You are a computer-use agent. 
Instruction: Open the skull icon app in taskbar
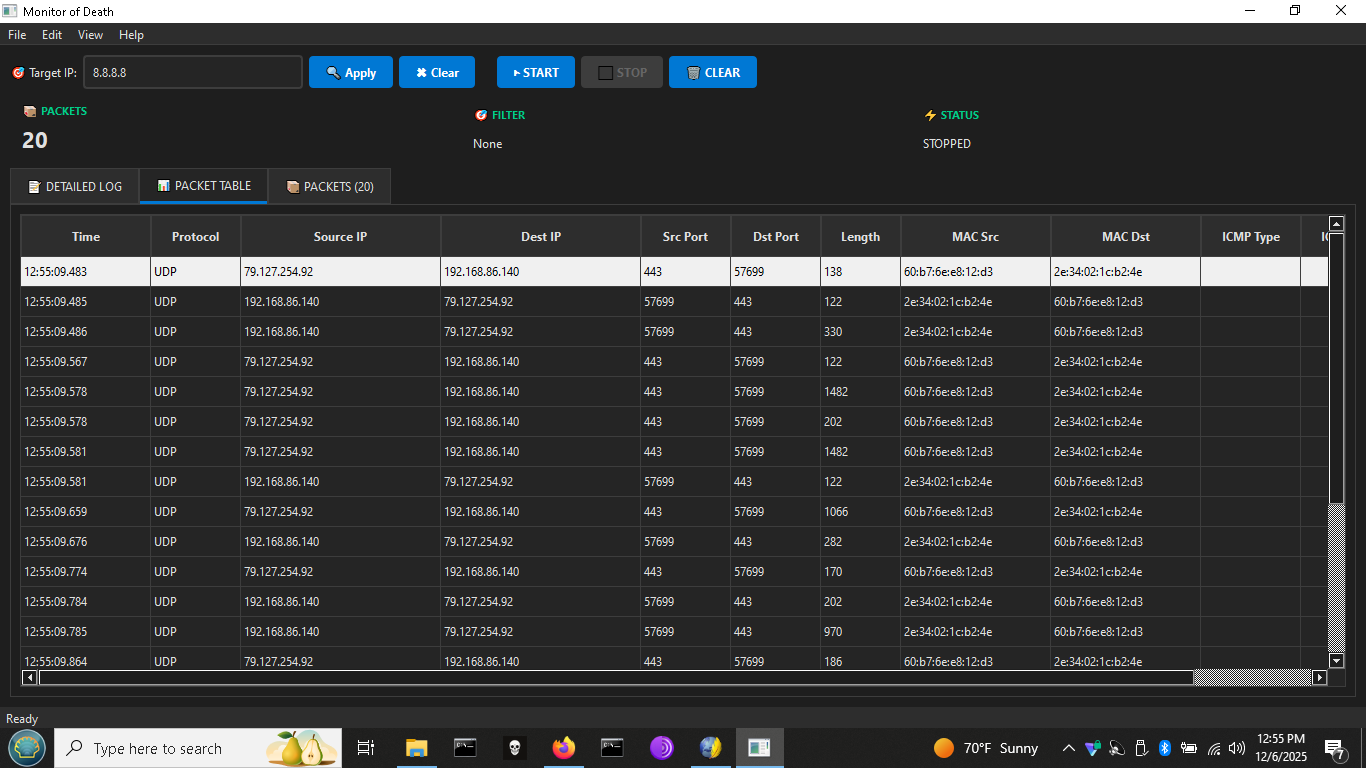pos(514,748)
